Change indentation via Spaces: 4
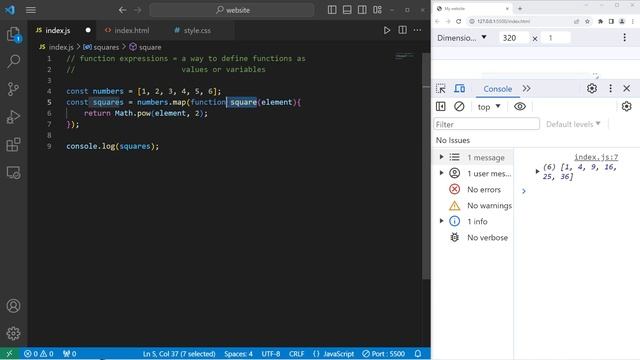Viewport: 640px width, 360px height. 238,353
